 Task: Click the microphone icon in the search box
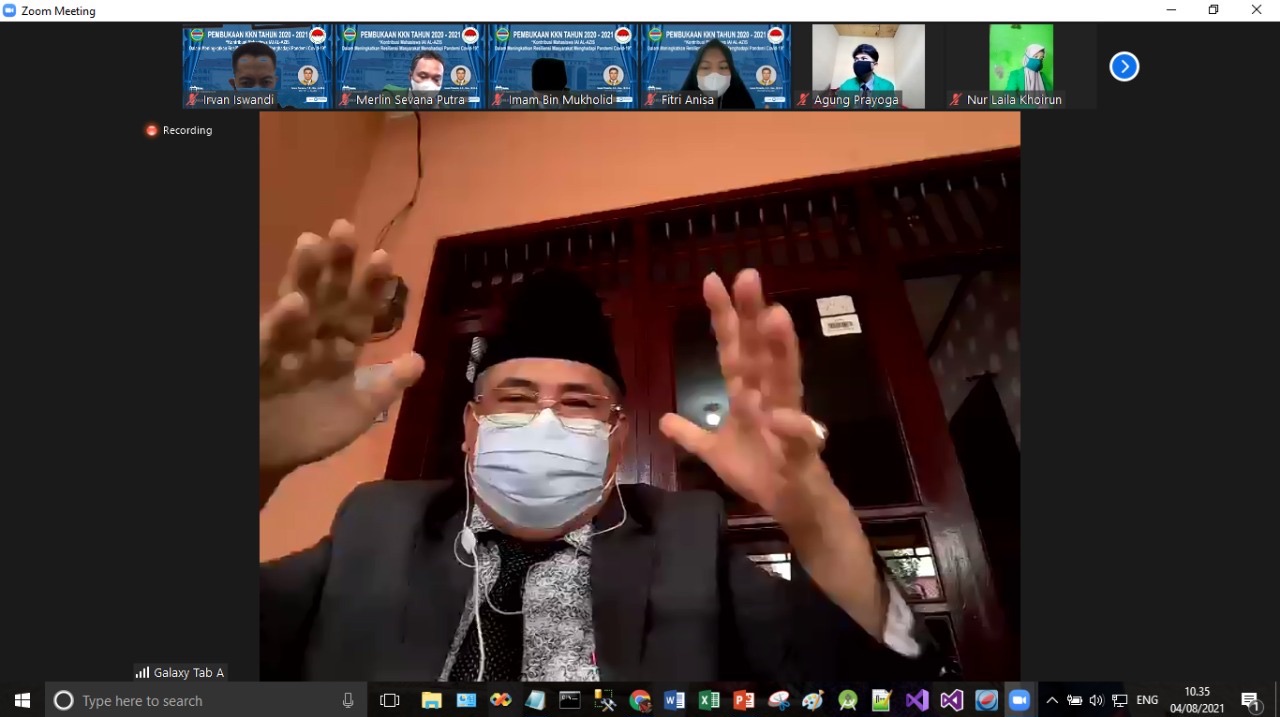348,700
